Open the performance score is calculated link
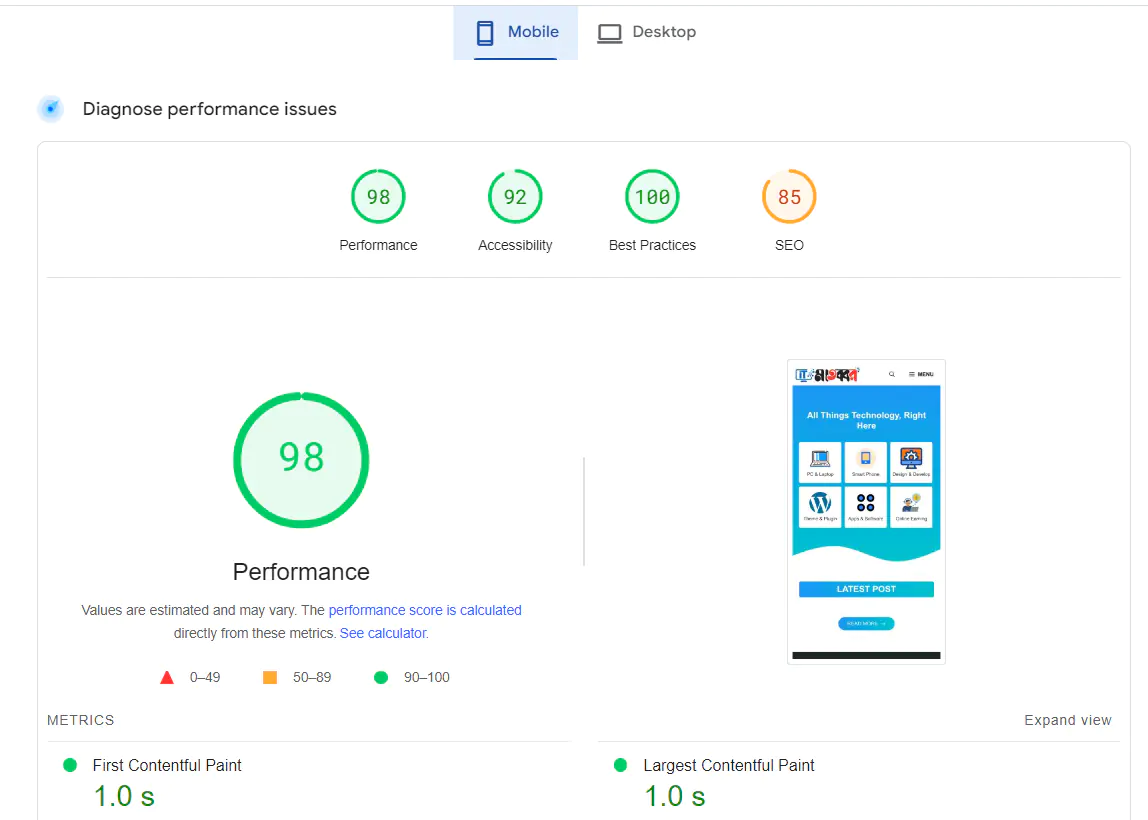Screen dimensions: 1148x820 (425, 610)
